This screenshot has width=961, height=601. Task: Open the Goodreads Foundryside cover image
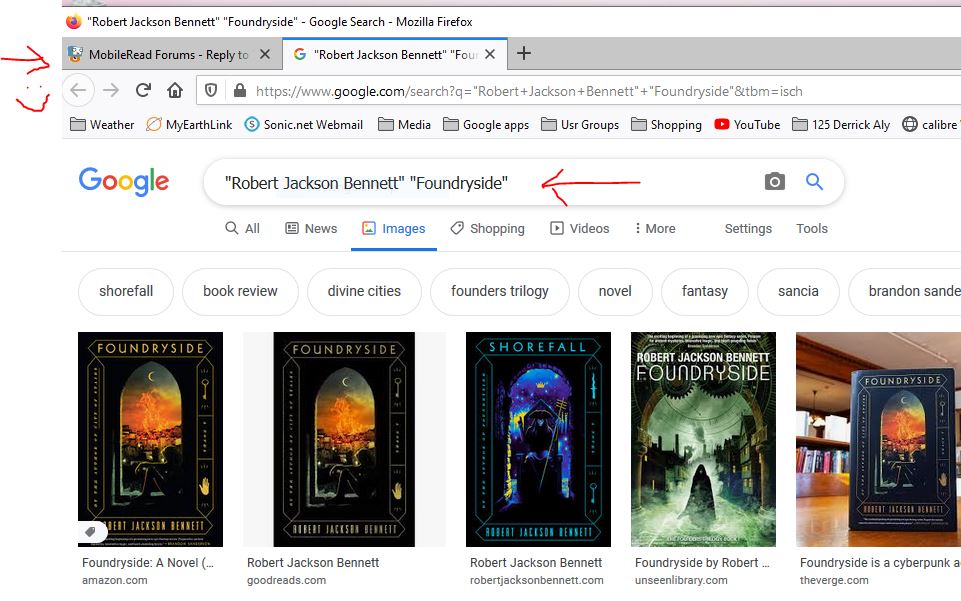coord(344,439)
